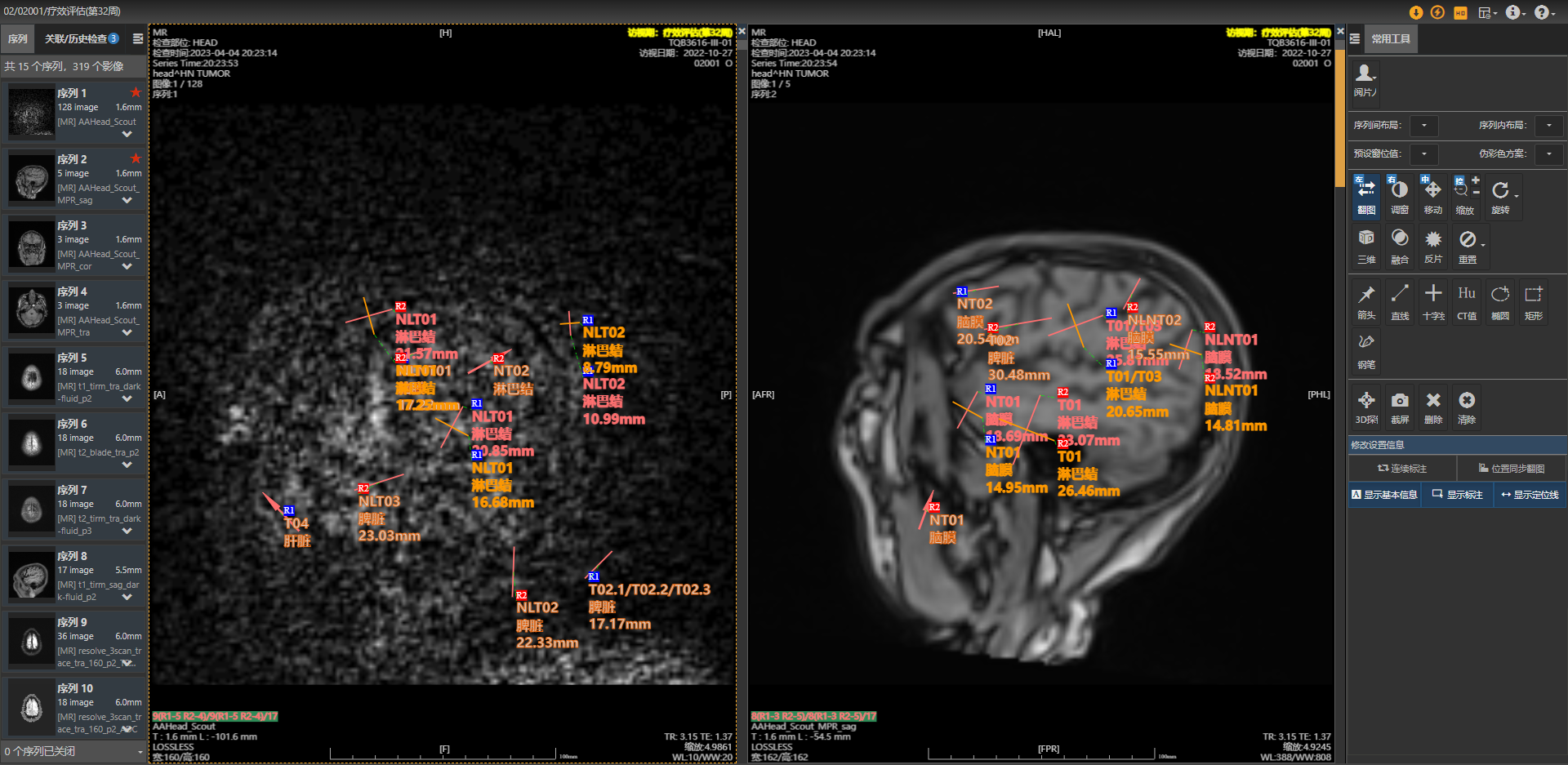Click the T04 肝脏 annotation label

pyautogui.click(x=296, y=532)
